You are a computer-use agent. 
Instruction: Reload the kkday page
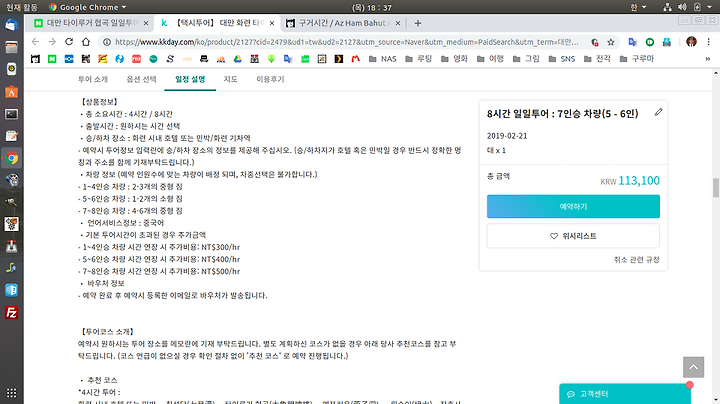click(x=69, y=42)
